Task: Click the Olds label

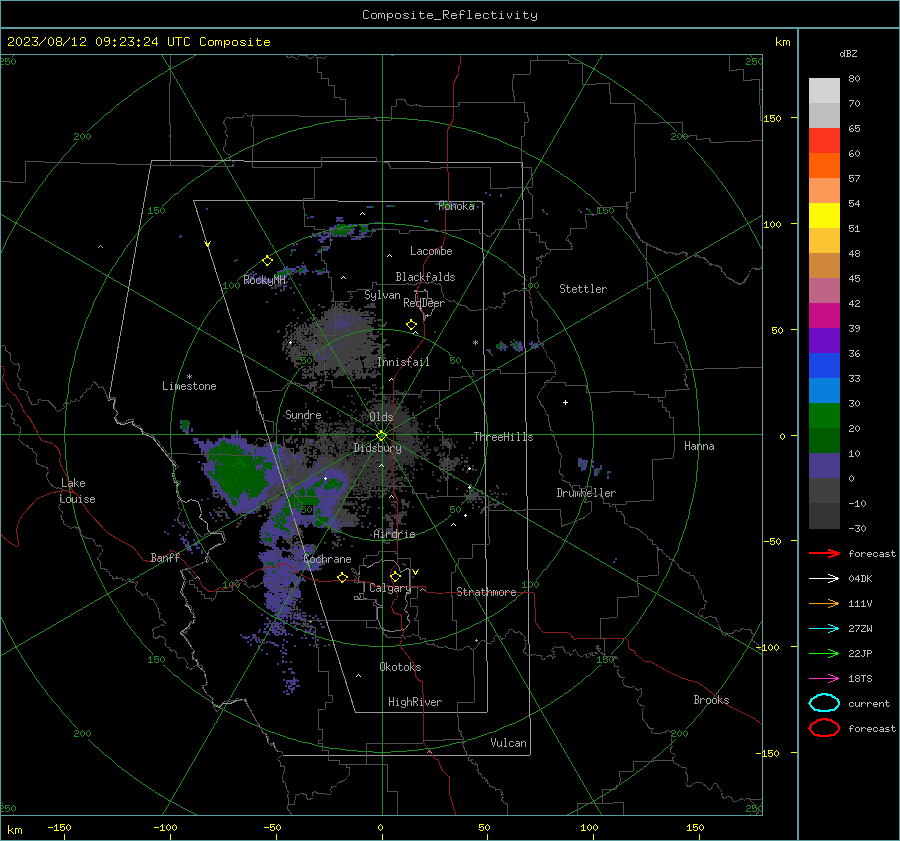Action: (381, 417)
